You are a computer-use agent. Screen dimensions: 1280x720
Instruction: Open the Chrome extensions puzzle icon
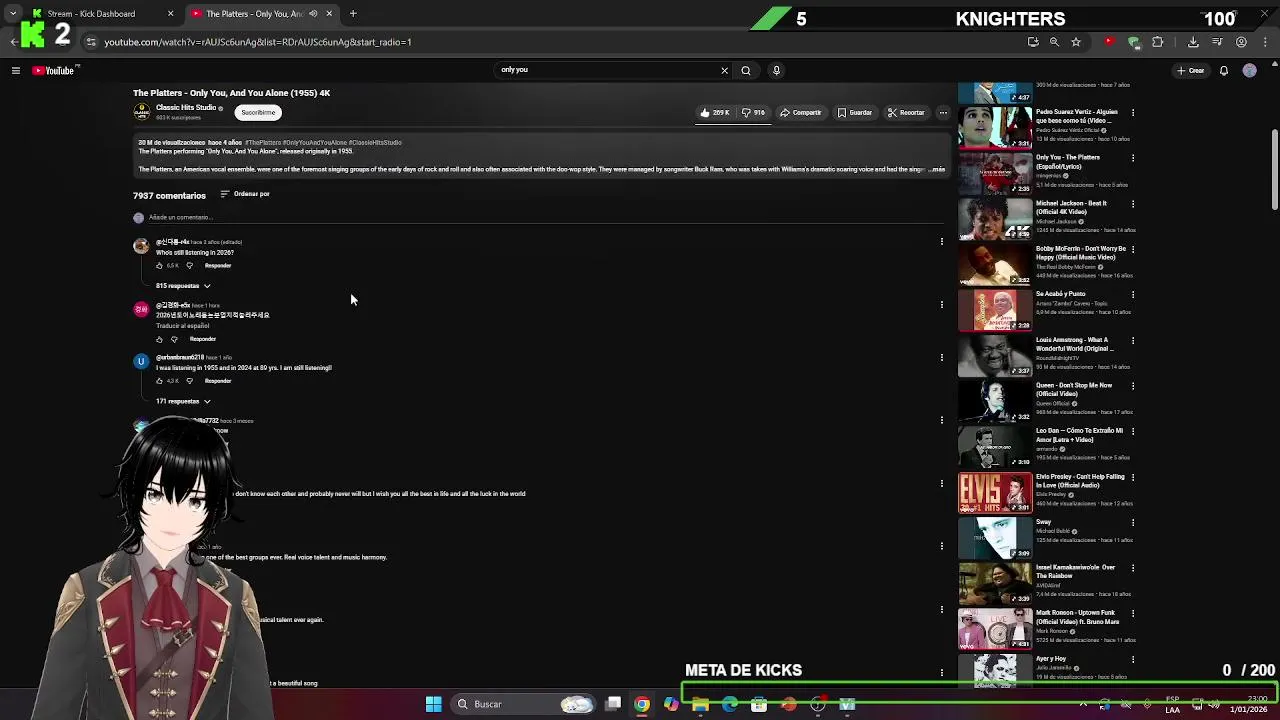coord(1158,42)
